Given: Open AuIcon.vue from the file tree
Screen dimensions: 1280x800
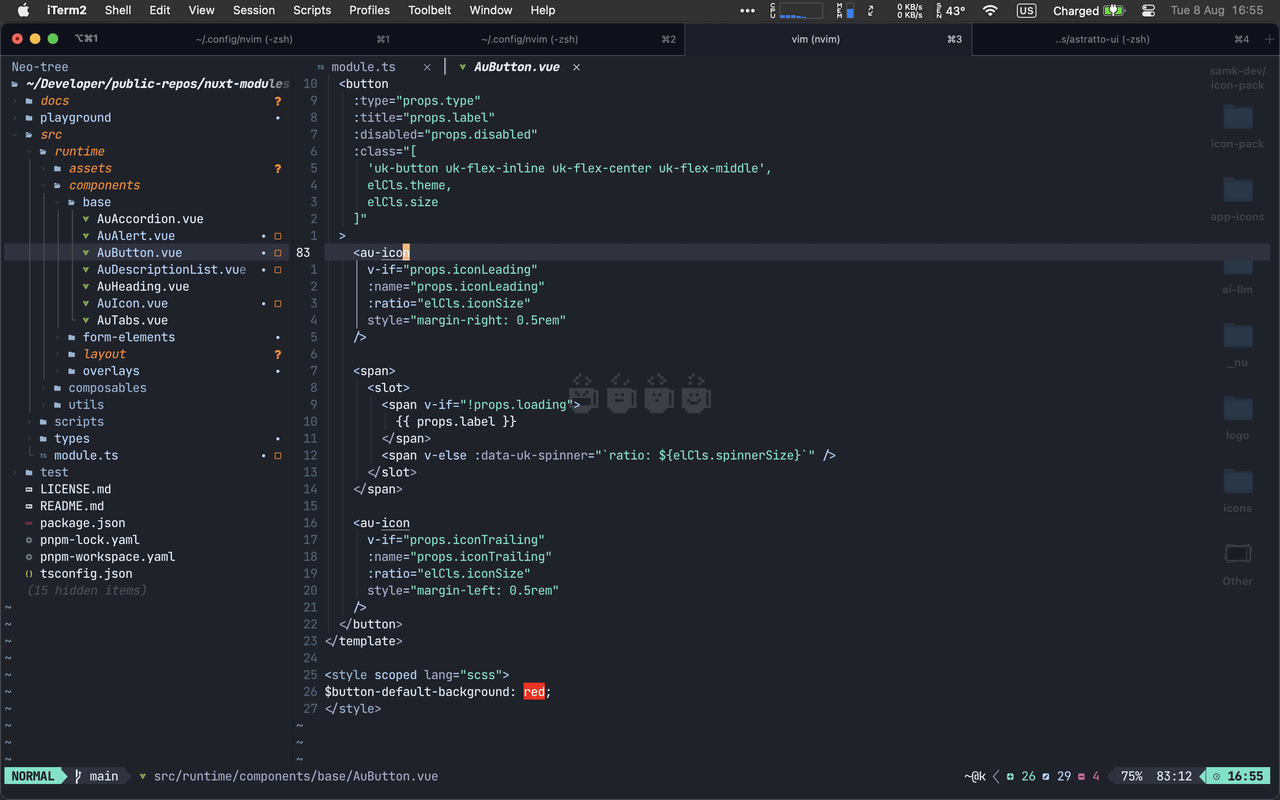Looking at the screenshot, I should click(133, 303).
